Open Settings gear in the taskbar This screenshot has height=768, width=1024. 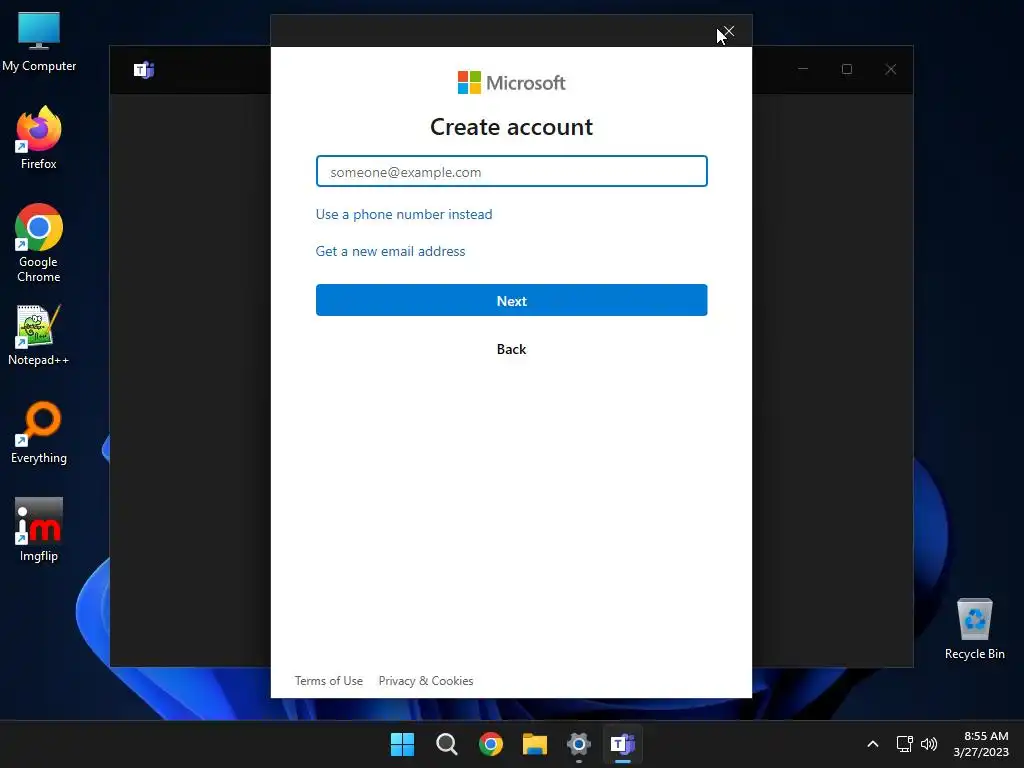coord(579,744)
